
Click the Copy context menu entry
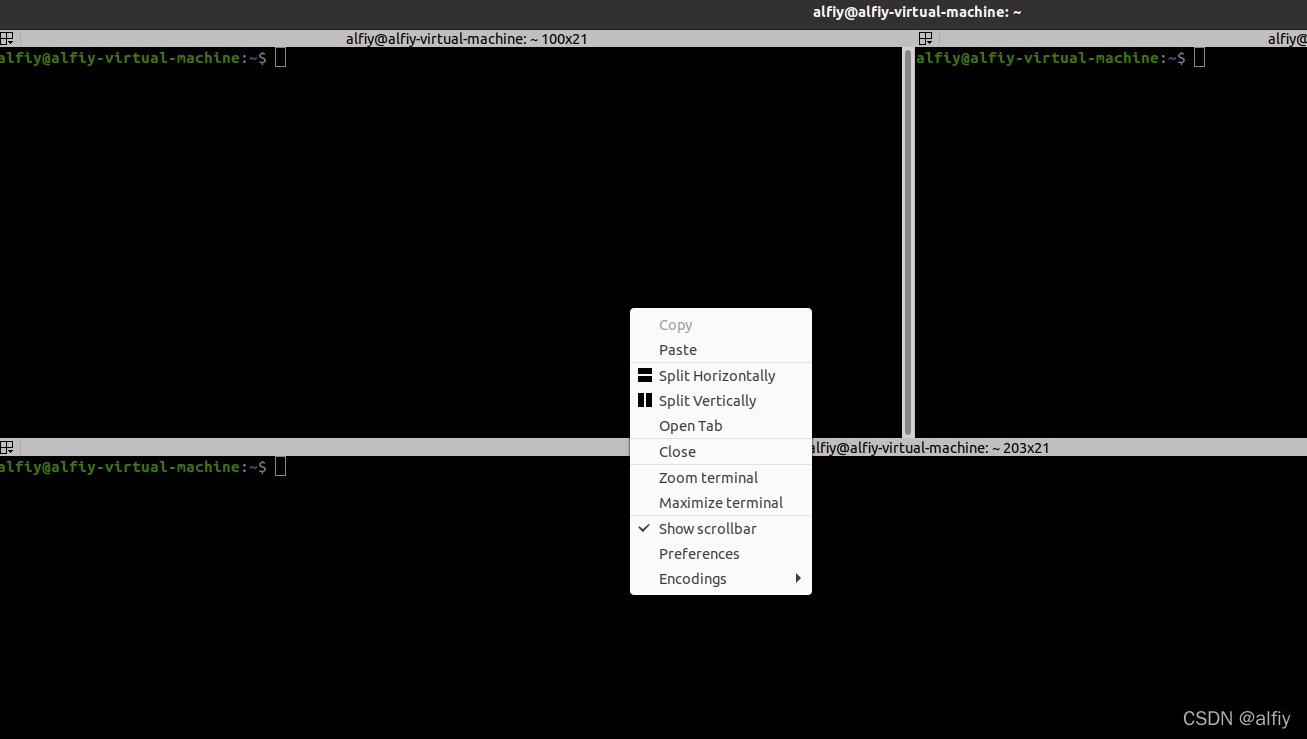click(720, 325)
